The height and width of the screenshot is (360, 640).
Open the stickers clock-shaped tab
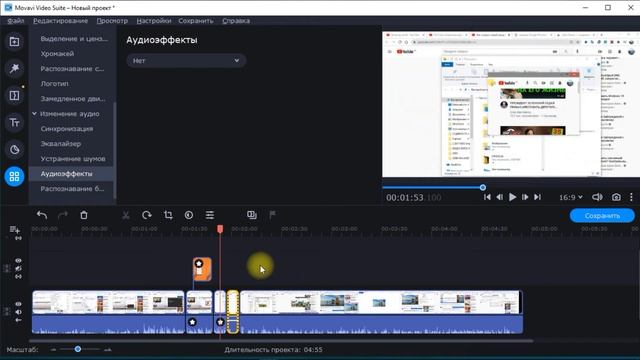(x=14, y=149)
